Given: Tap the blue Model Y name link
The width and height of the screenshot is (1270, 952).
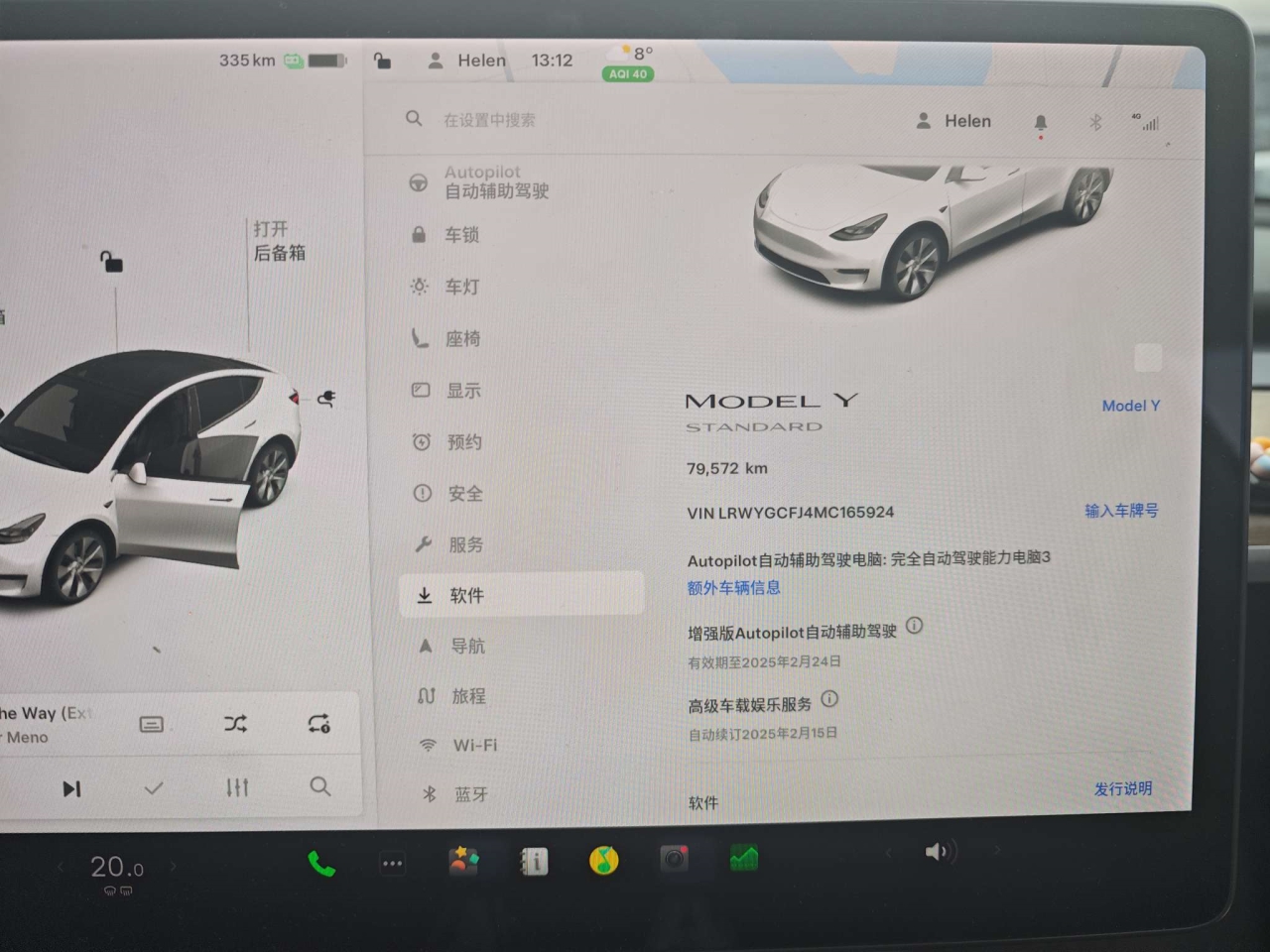Looking at the screenshot, I should pyautogui.click(x=1130, y=406).
